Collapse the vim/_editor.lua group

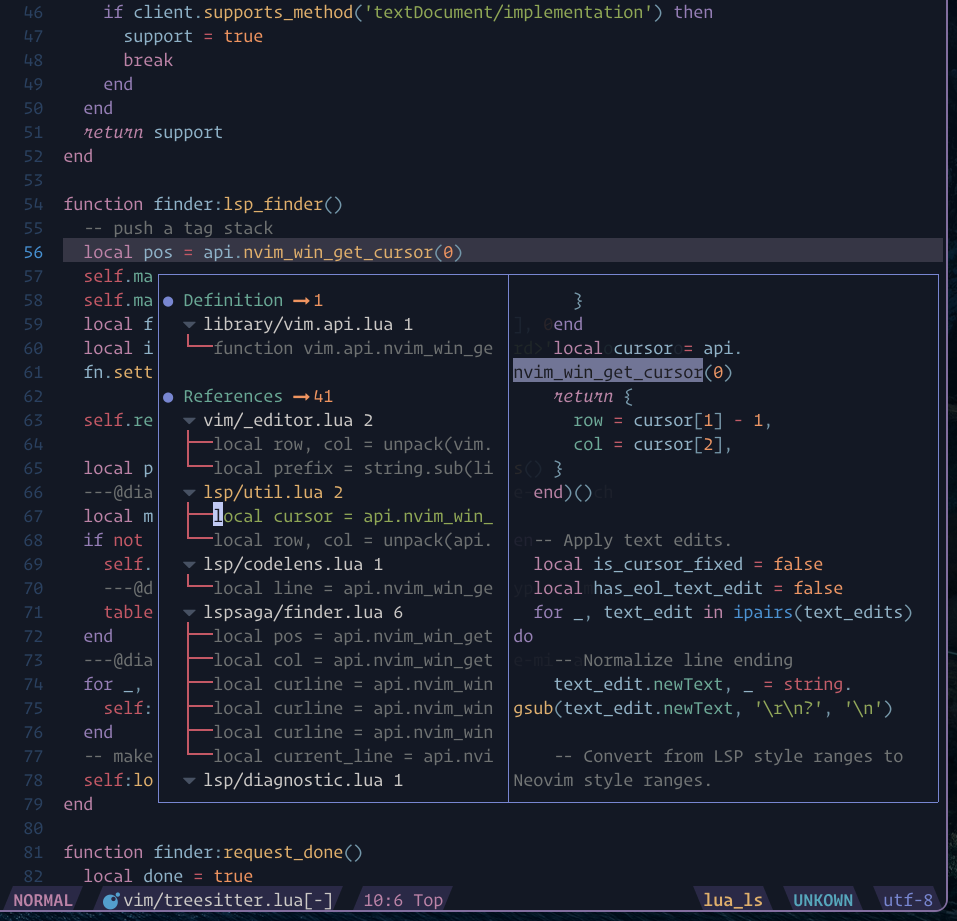(190, 421)
